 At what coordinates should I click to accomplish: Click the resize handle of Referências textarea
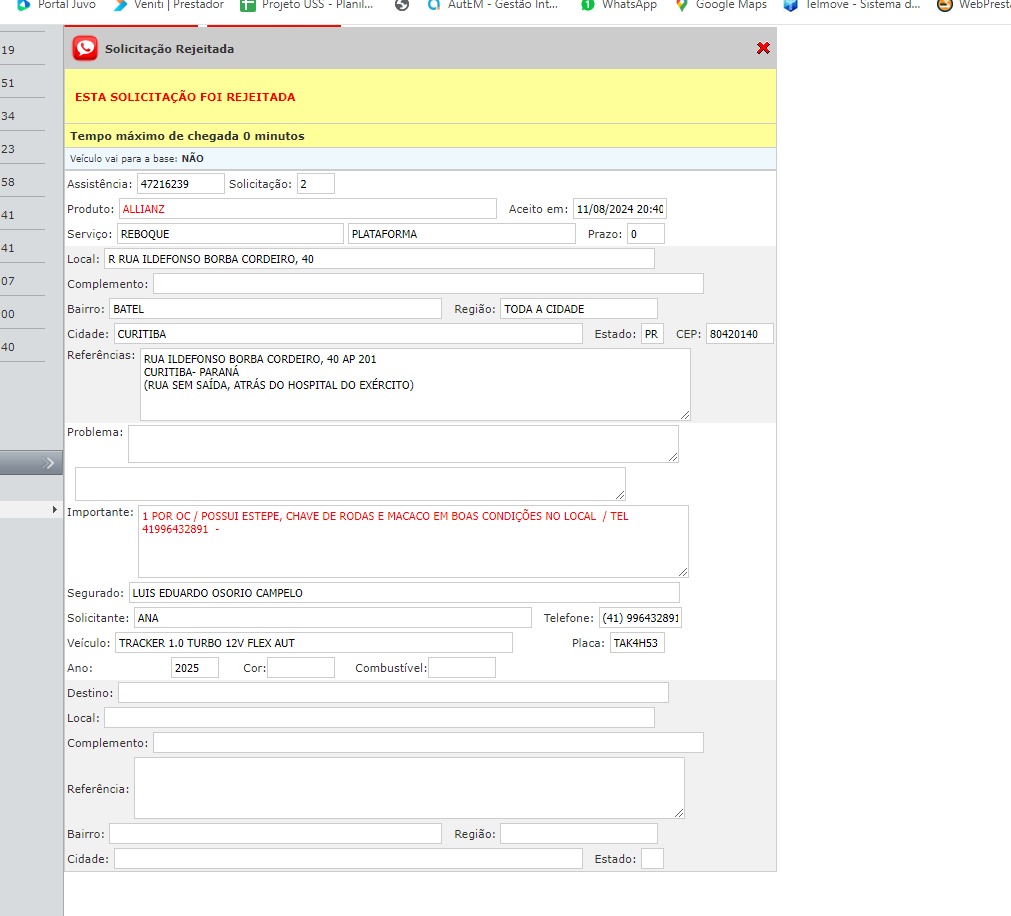(x=684, y=414)
